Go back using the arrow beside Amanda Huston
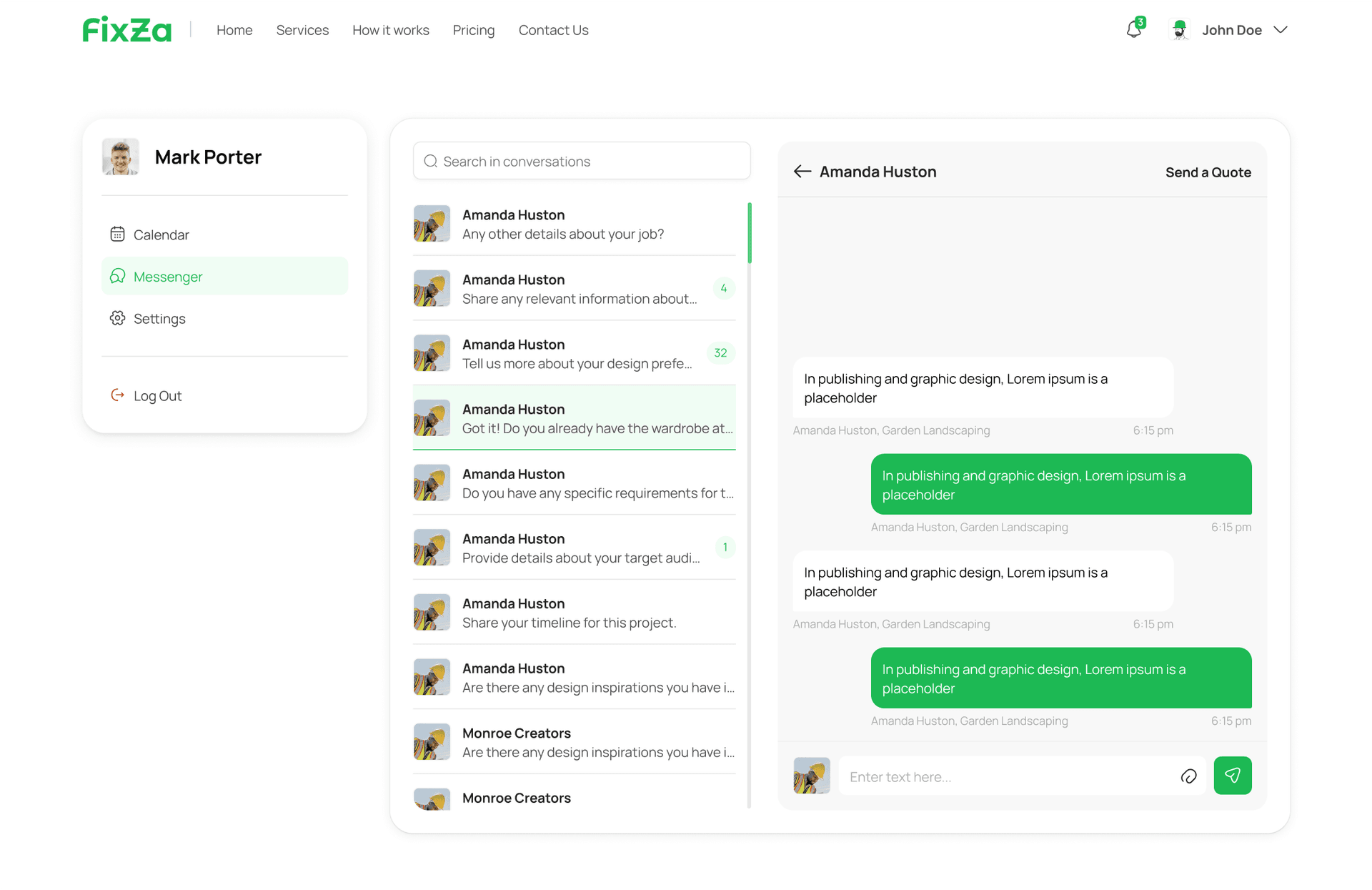Screen dimensions: 1372x890 pyautogui.click(x=802, y=172)
